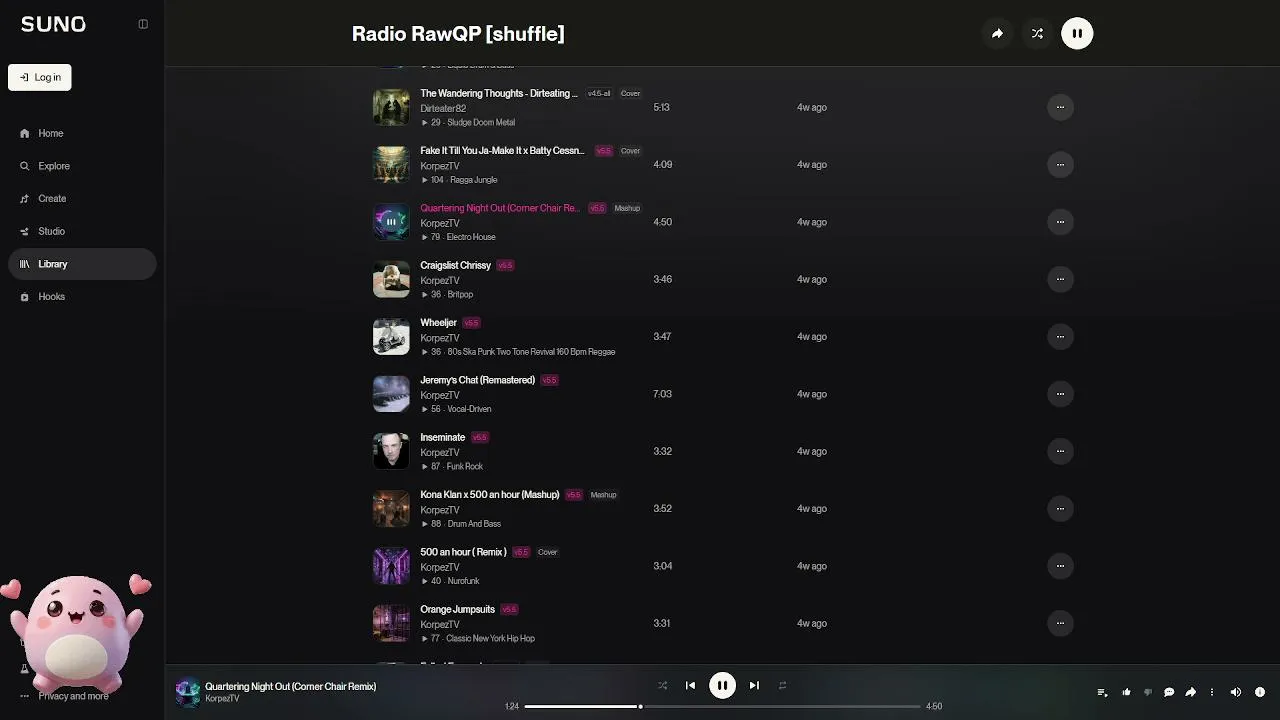Screen dimensions: 1280x720
Task: Open more options for Jeremy's Chat (Remastered)
Action: (x=1060, y=394)
